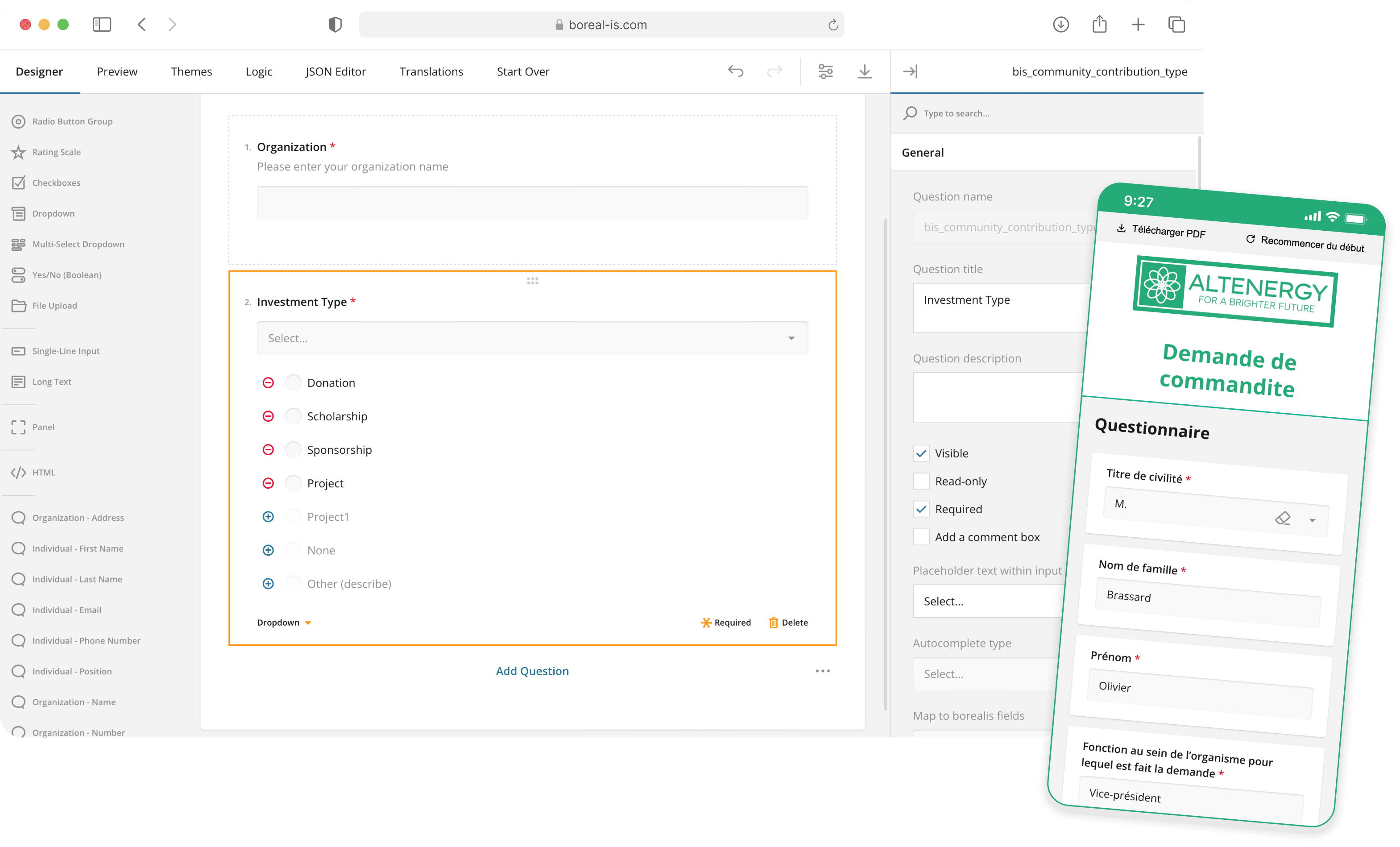Collapse the properties panel arrow icon
Viewport: 1400px width, 847px height.
[910, 71]
